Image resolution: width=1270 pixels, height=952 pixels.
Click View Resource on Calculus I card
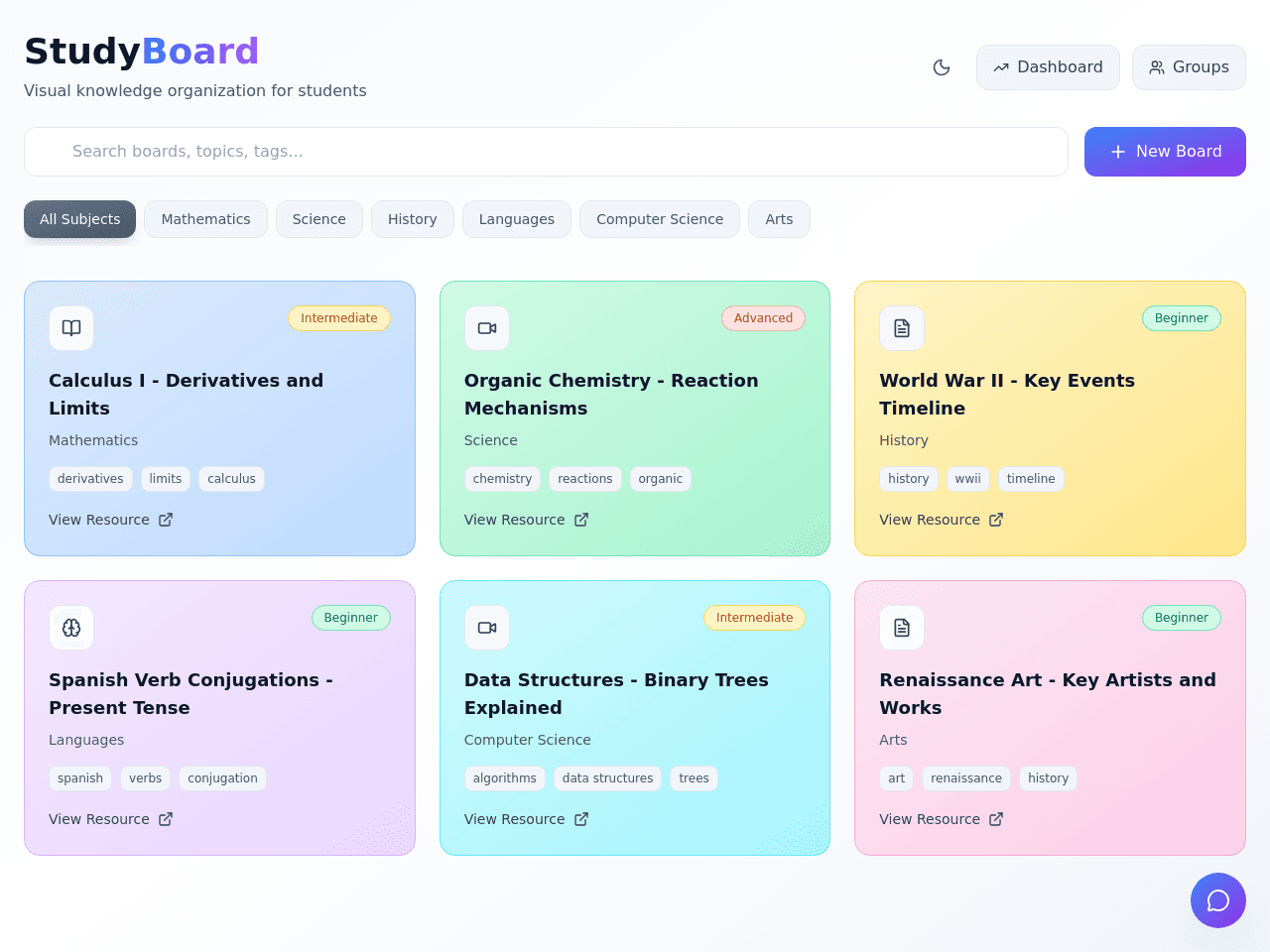pos(111,520)
